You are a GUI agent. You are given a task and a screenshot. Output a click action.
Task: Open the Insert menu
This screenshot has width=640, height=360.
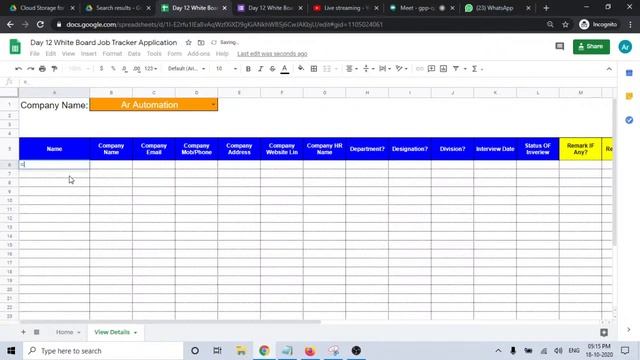point(89,54)
